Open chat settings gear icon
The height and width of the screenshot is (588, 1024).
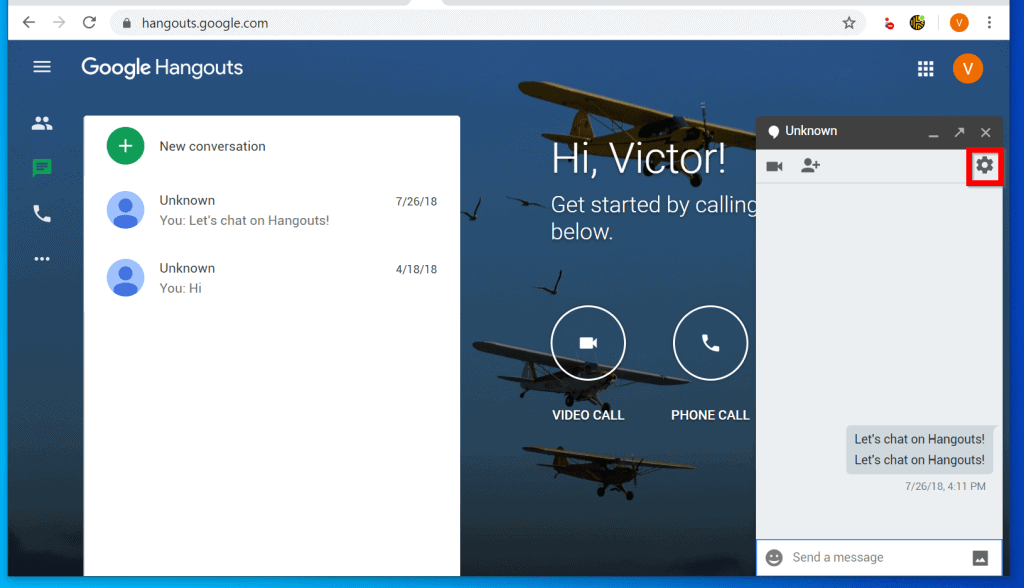click(x=984, y=165)
